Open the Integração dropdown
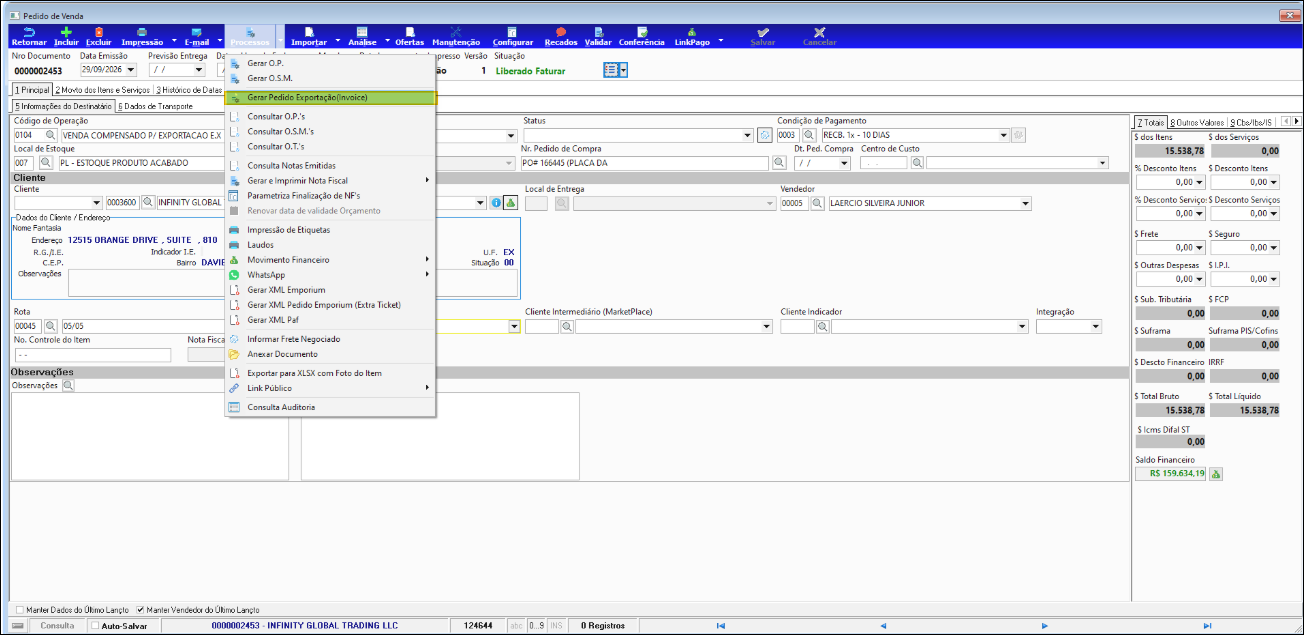This screenshot has width=1304, height=635. point(1096,326)
